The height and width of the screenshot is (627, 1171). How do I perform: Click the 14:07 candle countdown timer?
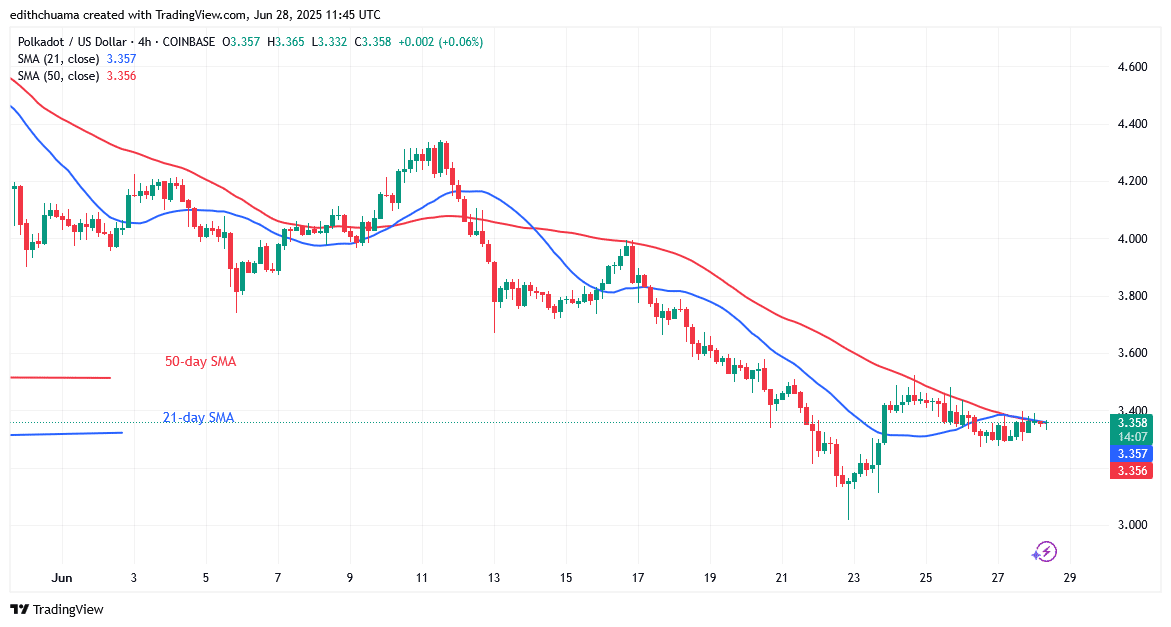click(1133, 437)
